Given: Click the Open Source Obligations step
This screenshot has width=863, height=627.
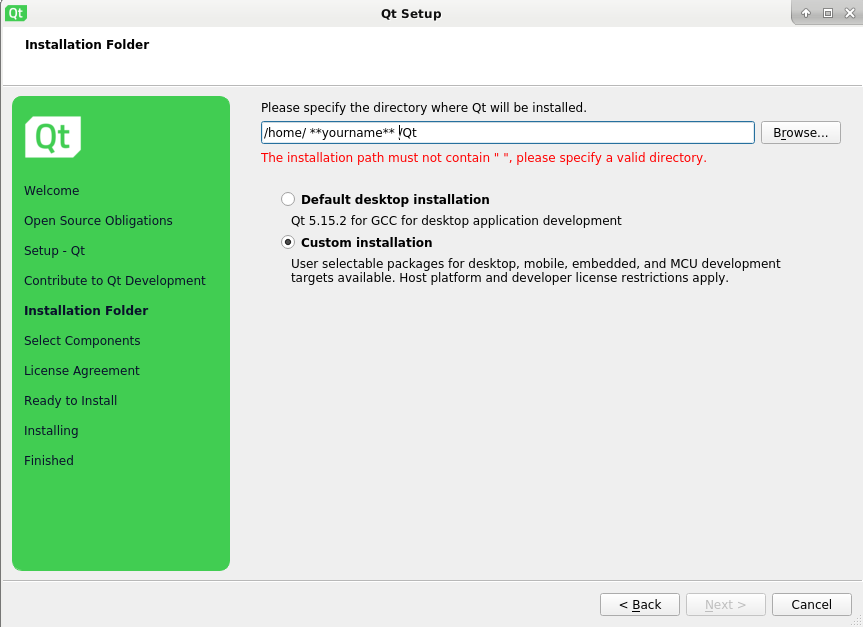Looking at the screenshot, I should tap(99, 221).
